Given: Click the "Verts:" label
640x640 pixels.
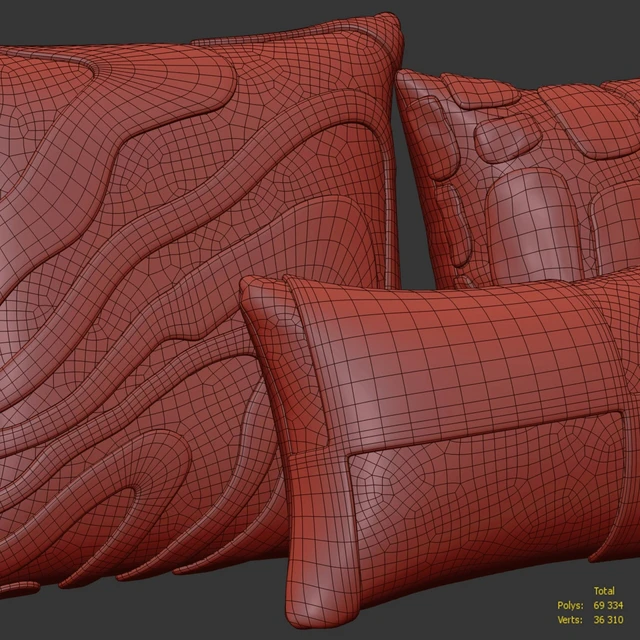Looking at the screenshot, I should (570, 620).
